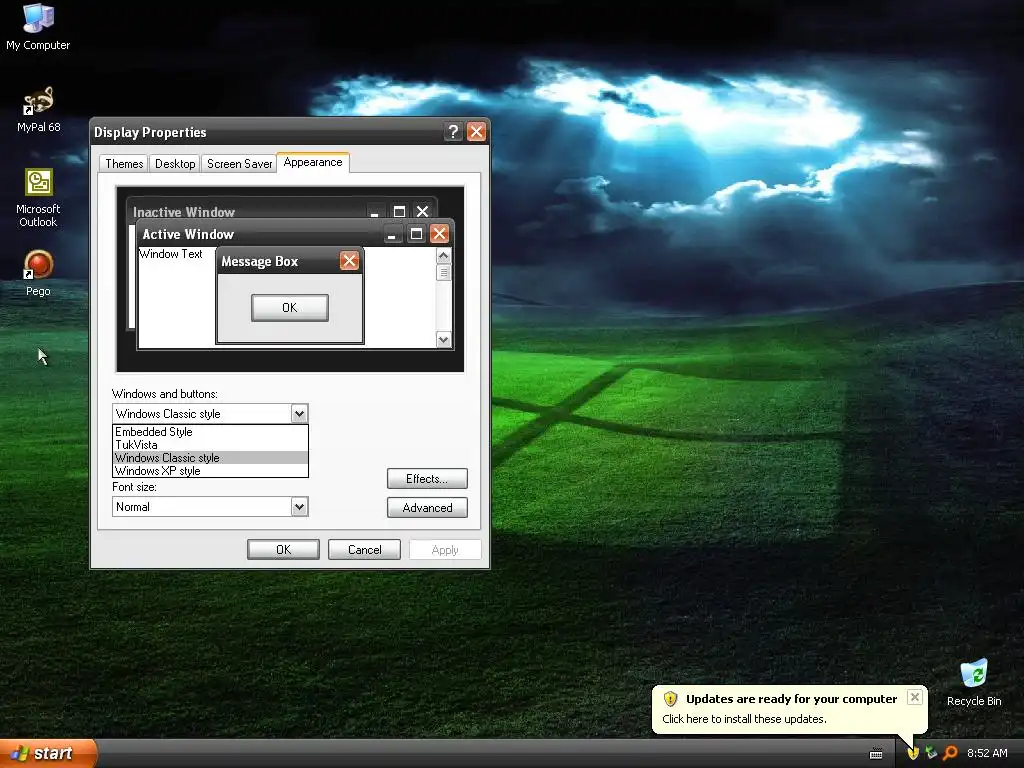This screenshot has width=1024, height=768.
Task: Expand the Windows and buttons dropdown arrow
Action: click(x=299, y=413)
